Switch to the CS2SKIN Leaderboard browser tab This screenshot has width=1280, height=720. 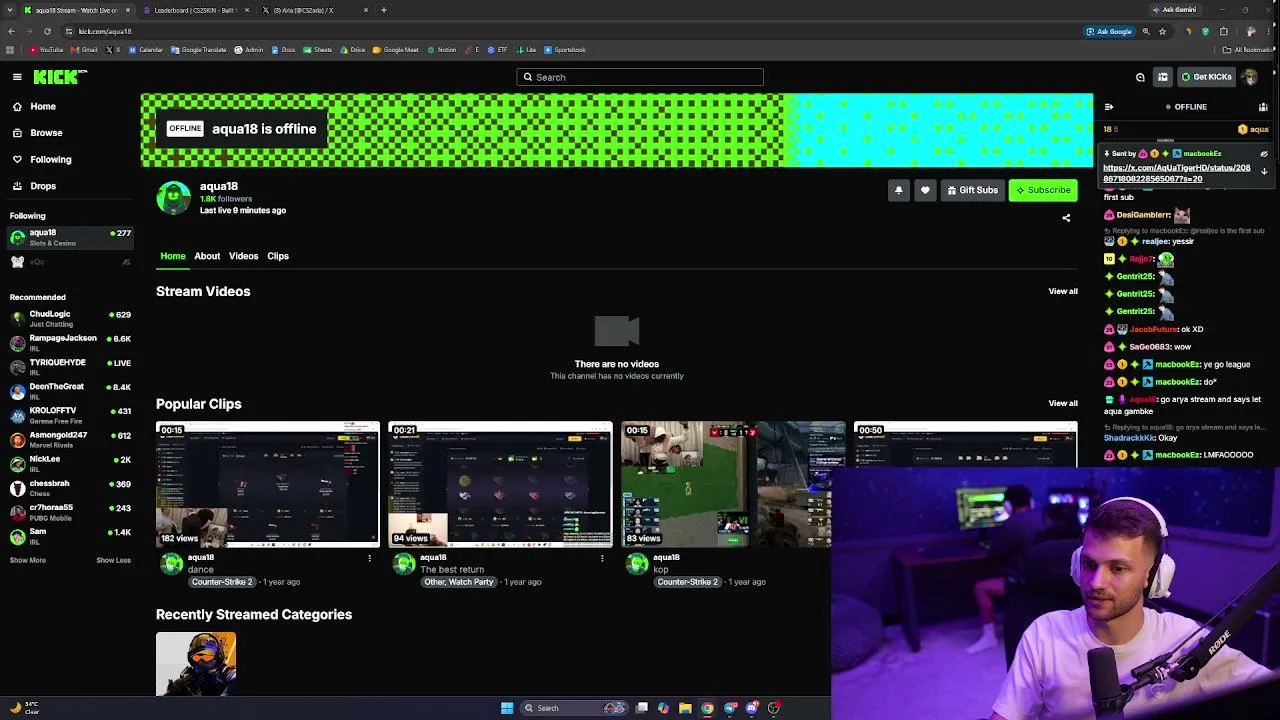point(195,10)
